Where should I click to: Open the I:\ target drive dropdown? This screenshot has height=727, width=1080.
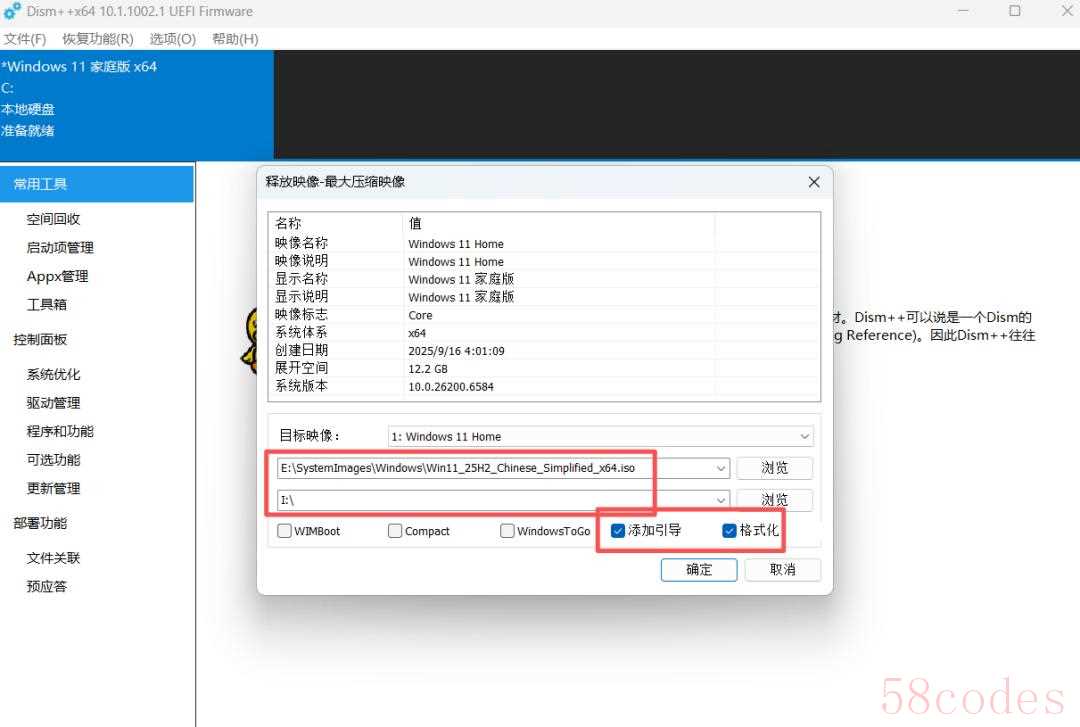[x=722, y=500]
